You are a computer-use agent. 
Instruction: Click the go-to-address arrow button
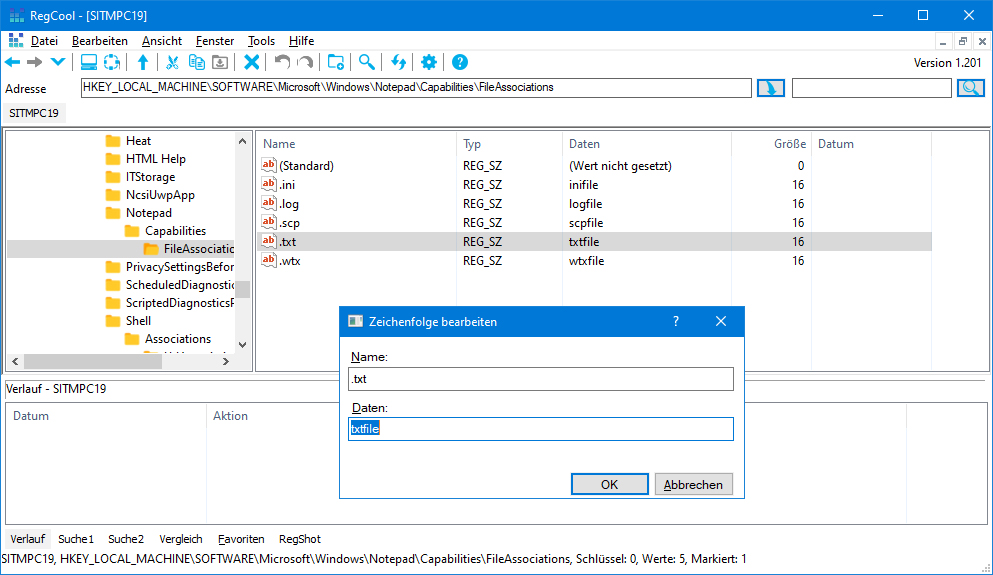(771, 88)
